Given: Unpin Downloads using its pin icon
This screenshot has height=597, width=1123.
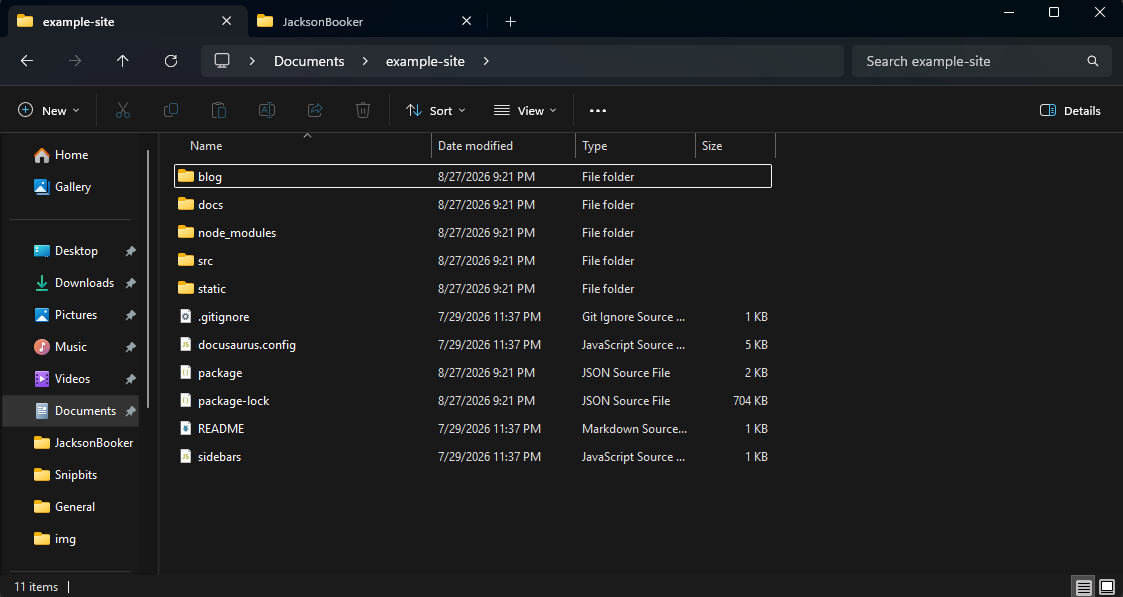Looking at the screenshot, I should tap(130, 283).
